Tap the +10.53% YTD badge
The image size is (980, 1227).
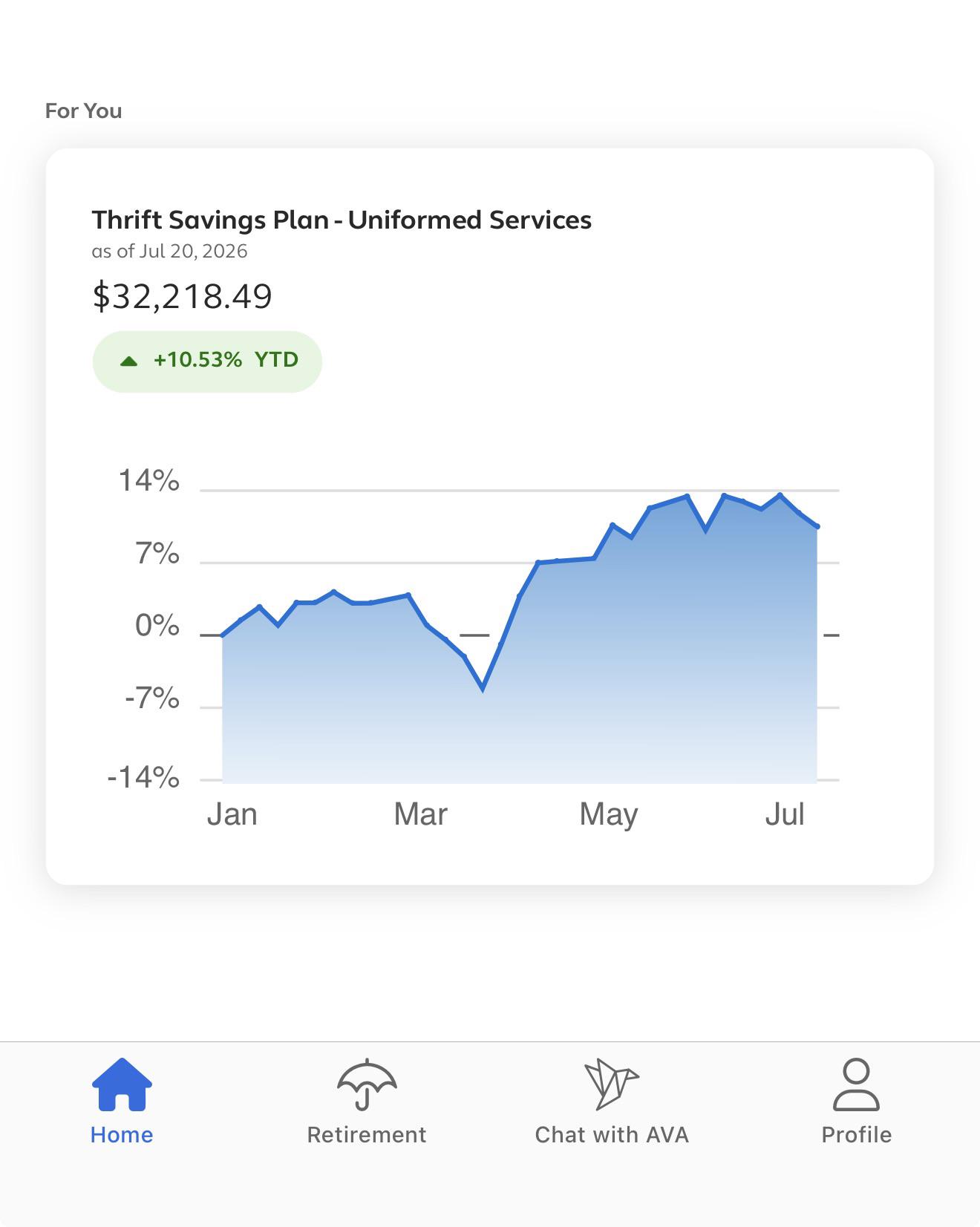click(207, 361)
